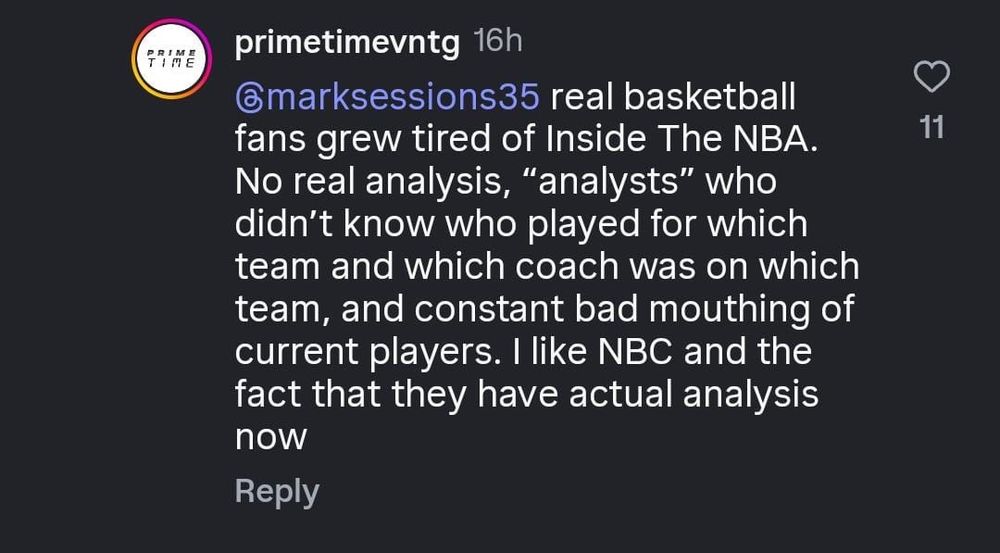The image size is (1000, 553).
Task: Click the last word 'now' of comment
Action: pyautogui.click(x=270, y=437)
